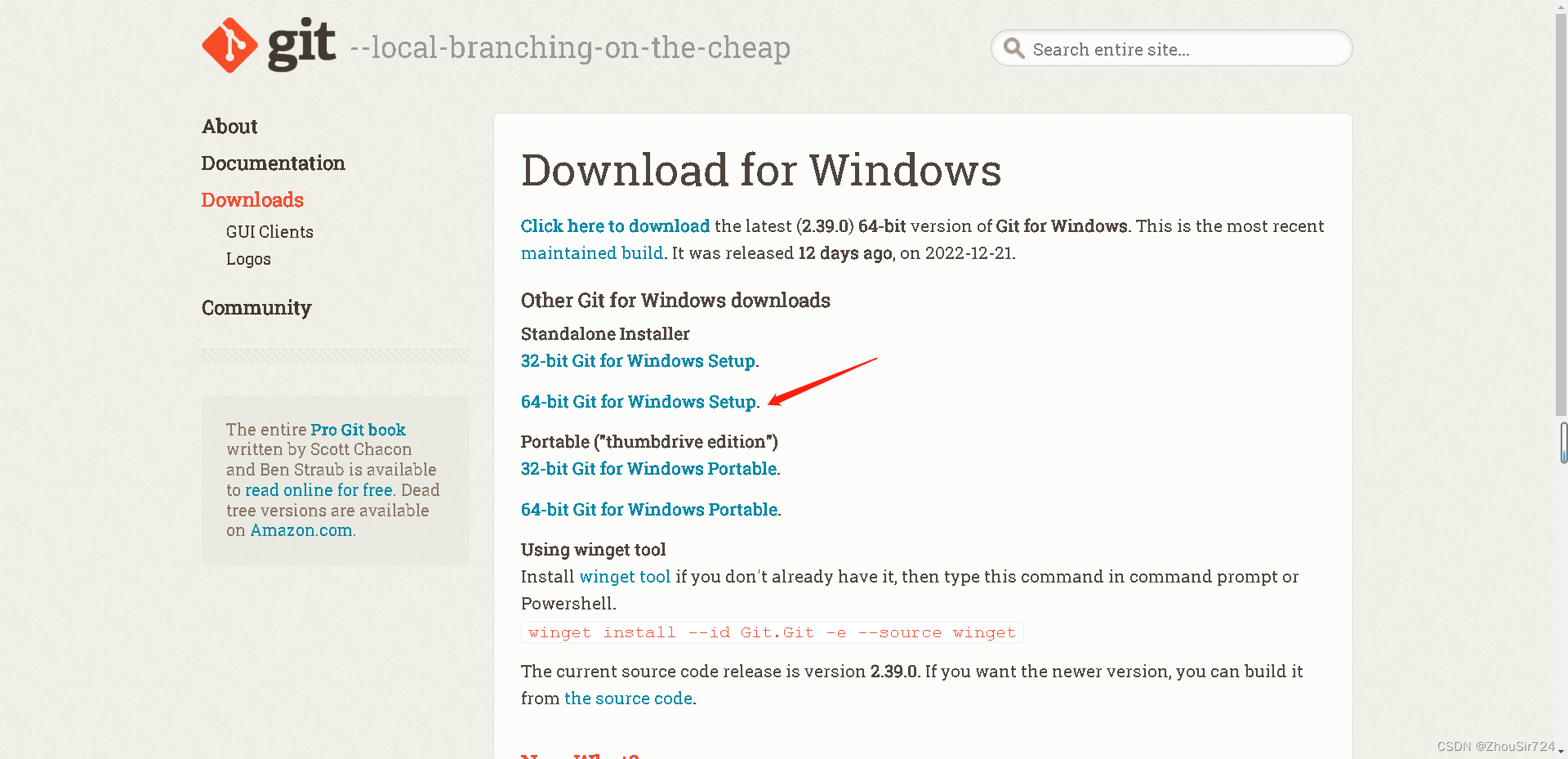
Task: Click the '--local-branching-on-the-cheap' tagline text
Action: pyautogui.click(x=570, y=47)
